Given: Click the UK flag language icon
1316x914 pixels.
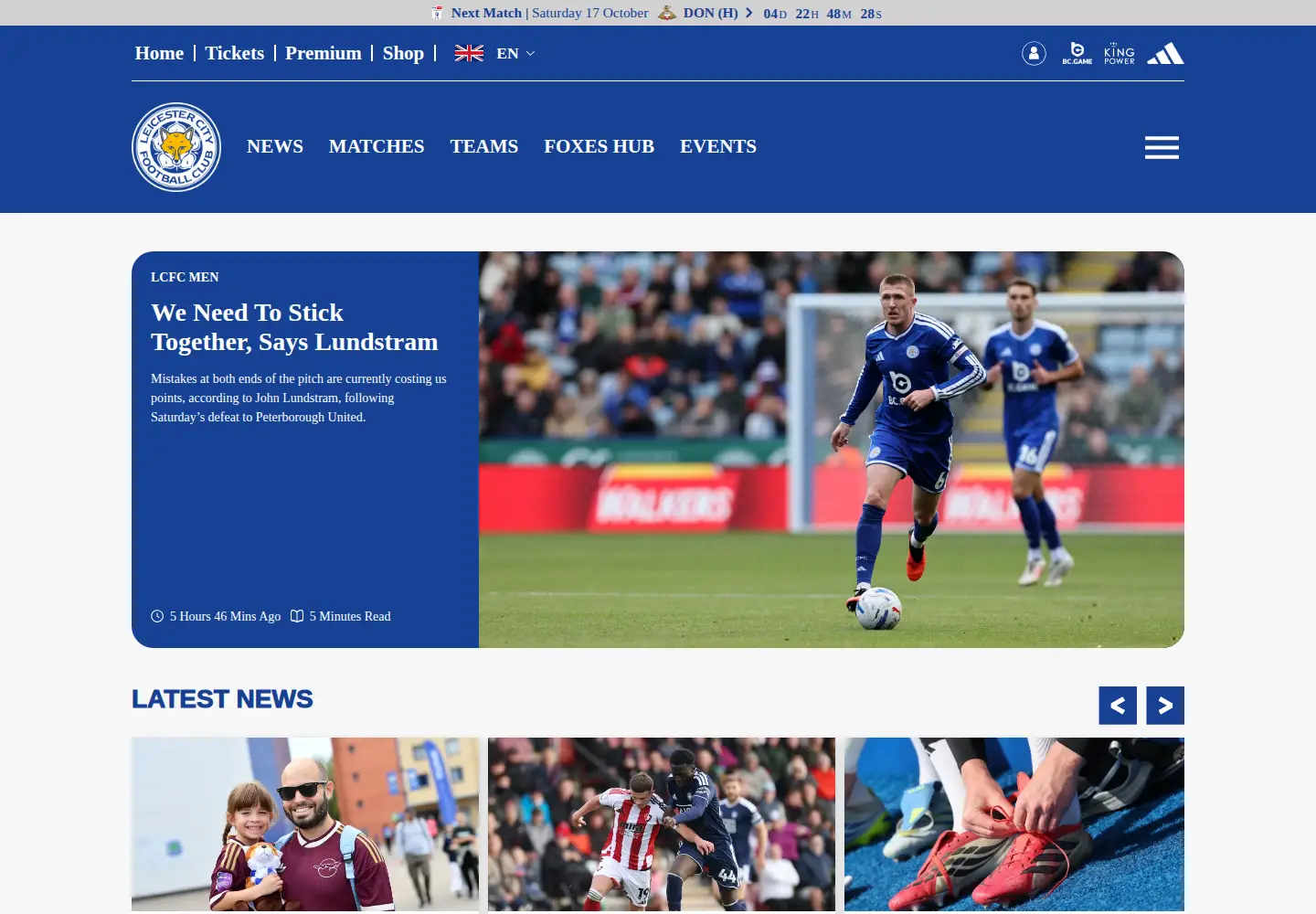Looking at the screenshot, I should pyautogui.click(x=469, y=53).
